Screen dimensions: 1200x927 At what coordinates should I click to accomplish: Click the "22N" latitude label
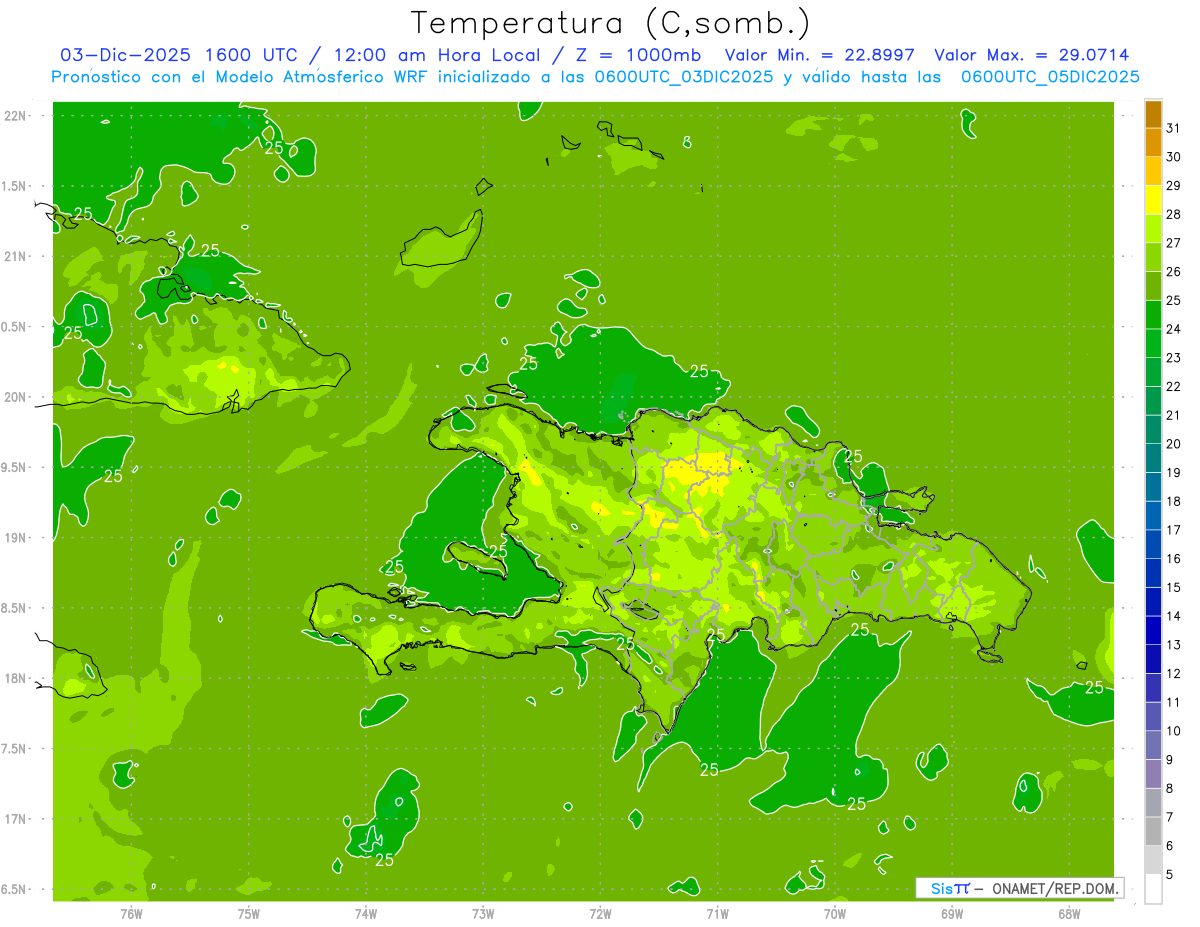(x=17, y=116)
